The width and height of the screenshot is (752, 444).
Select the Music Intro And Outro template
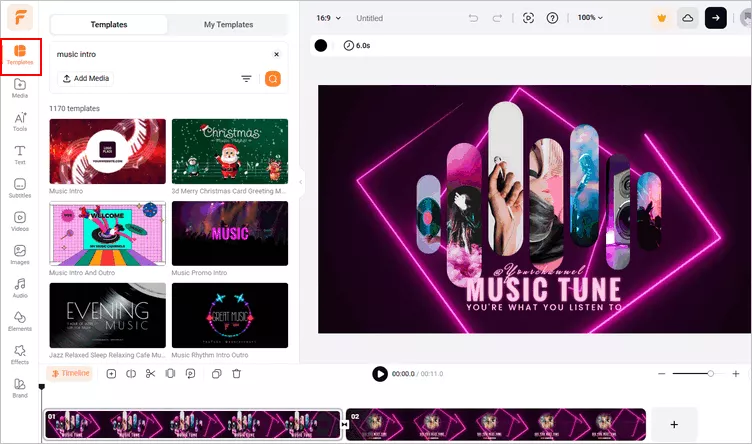click(x=107, y=234)
